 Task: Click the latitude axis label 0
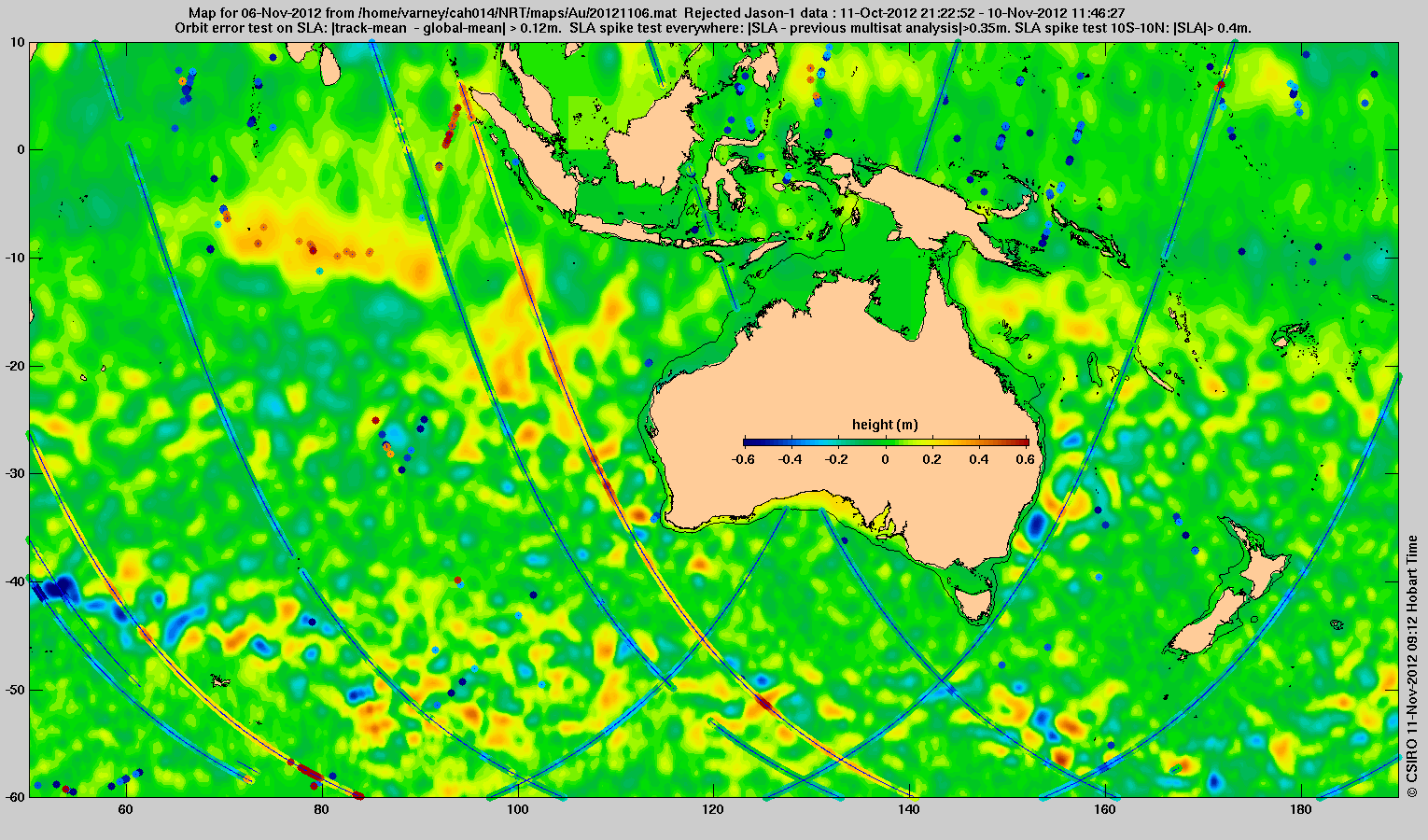(21, 149)
